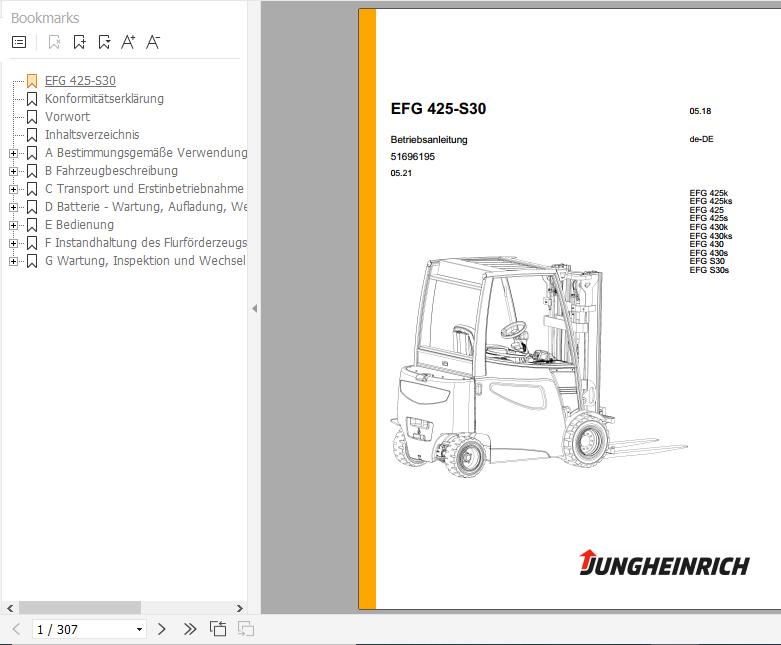Open the bookmark options list menu icon
Viewport: 781px width, 645px height.
19,42
